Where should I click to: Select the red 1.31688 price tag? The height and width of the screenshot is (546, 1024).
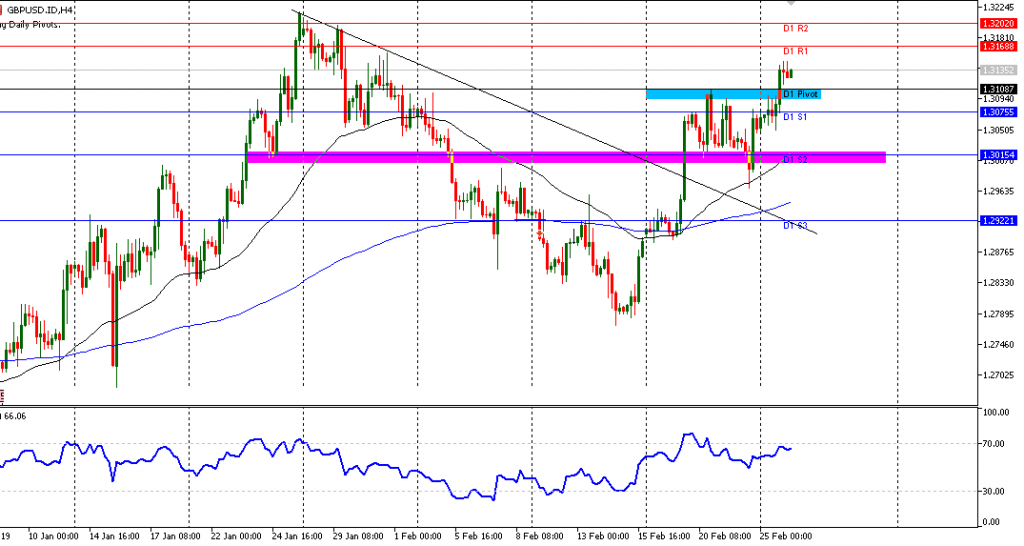[998, 46]
